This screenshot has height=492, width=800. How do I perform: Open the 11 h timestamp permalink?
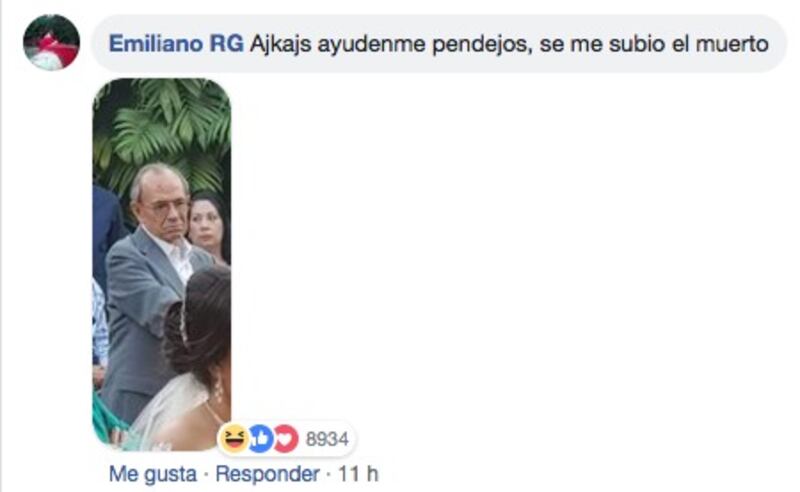(358, 474)
